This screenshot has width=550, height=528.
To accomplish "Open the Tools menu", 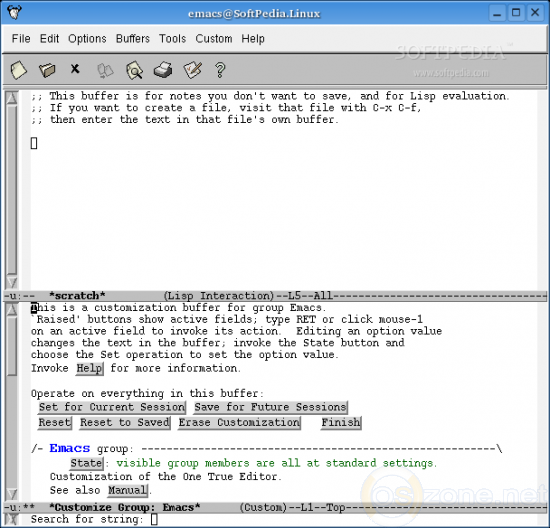I will 172,38.
